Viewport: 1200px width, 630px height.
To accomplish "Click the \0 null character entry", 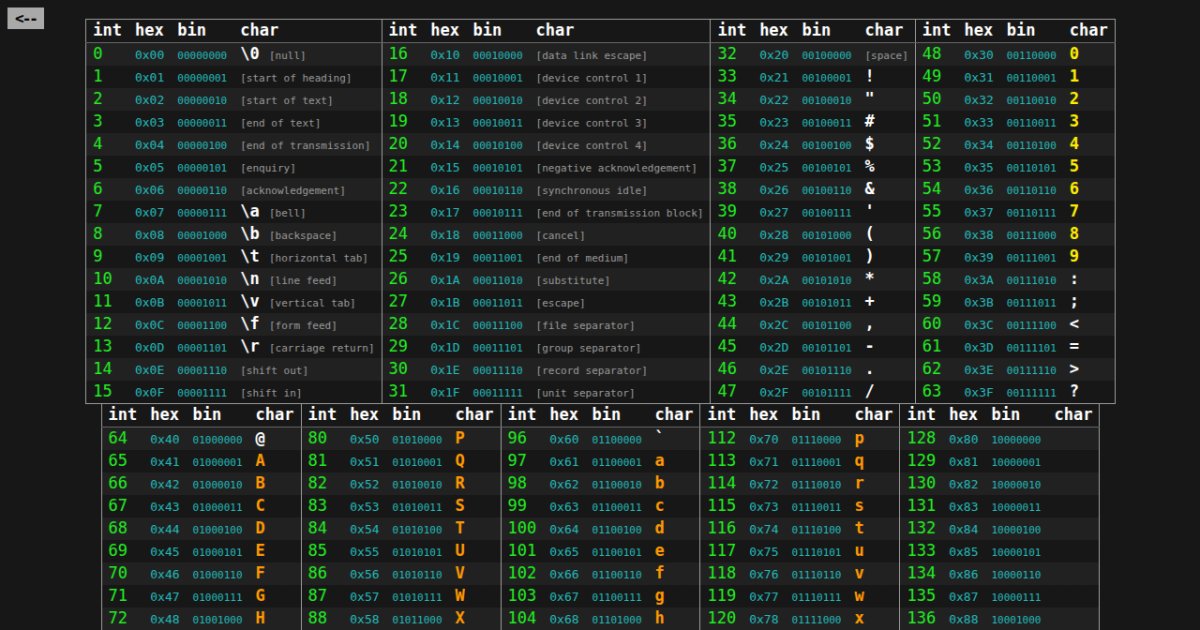I will pos(250,54).
